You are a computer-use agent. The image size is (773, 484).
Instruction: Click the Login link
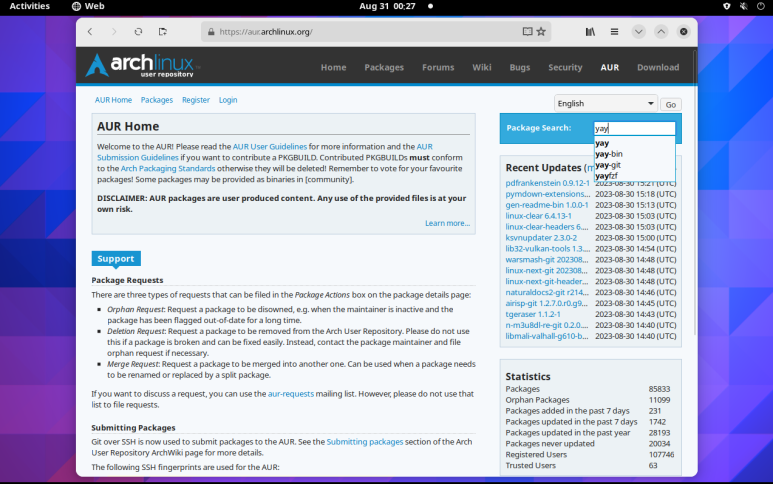228,100
